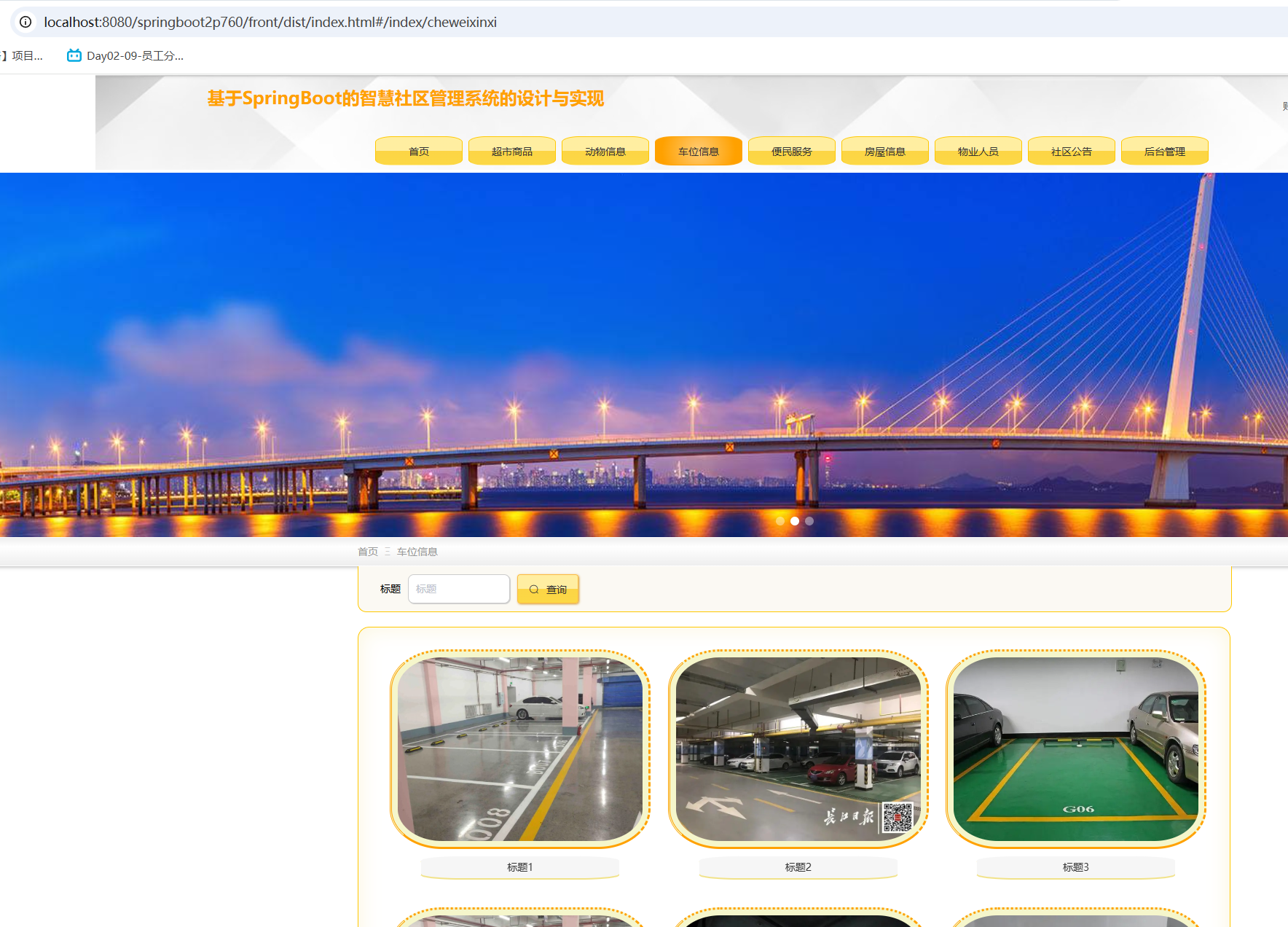Open the 社区公告 nav tab

(1072, 151)
